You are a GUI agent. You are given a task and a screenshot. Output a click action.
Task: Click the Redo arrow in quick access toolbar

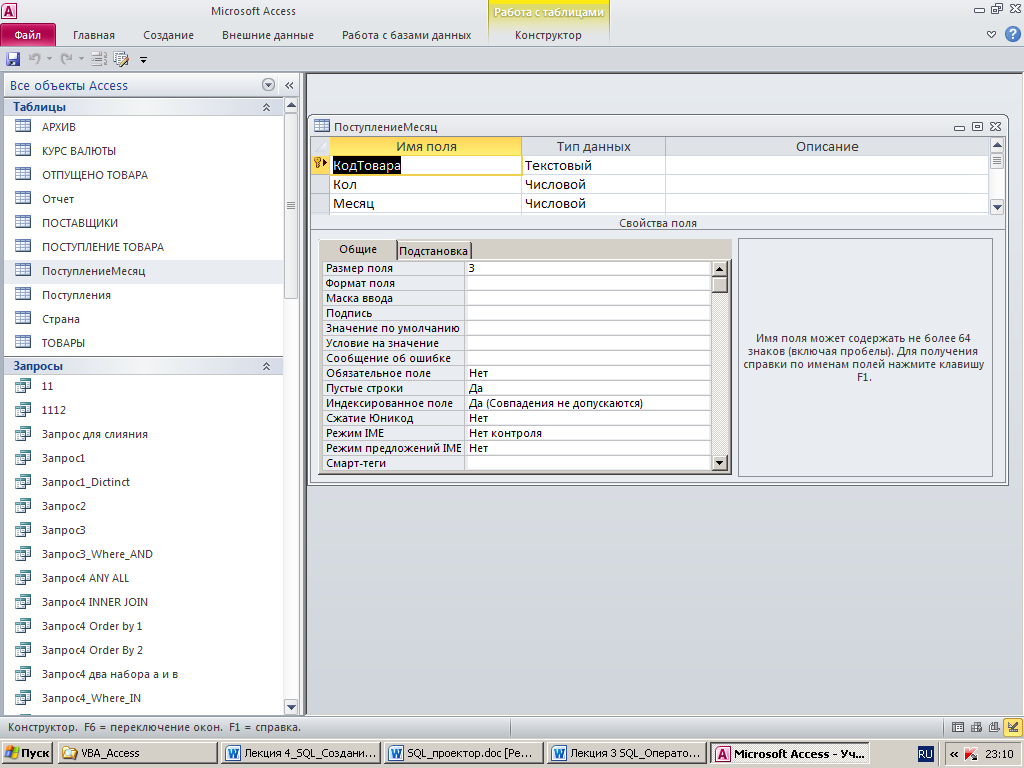(66, 59)
